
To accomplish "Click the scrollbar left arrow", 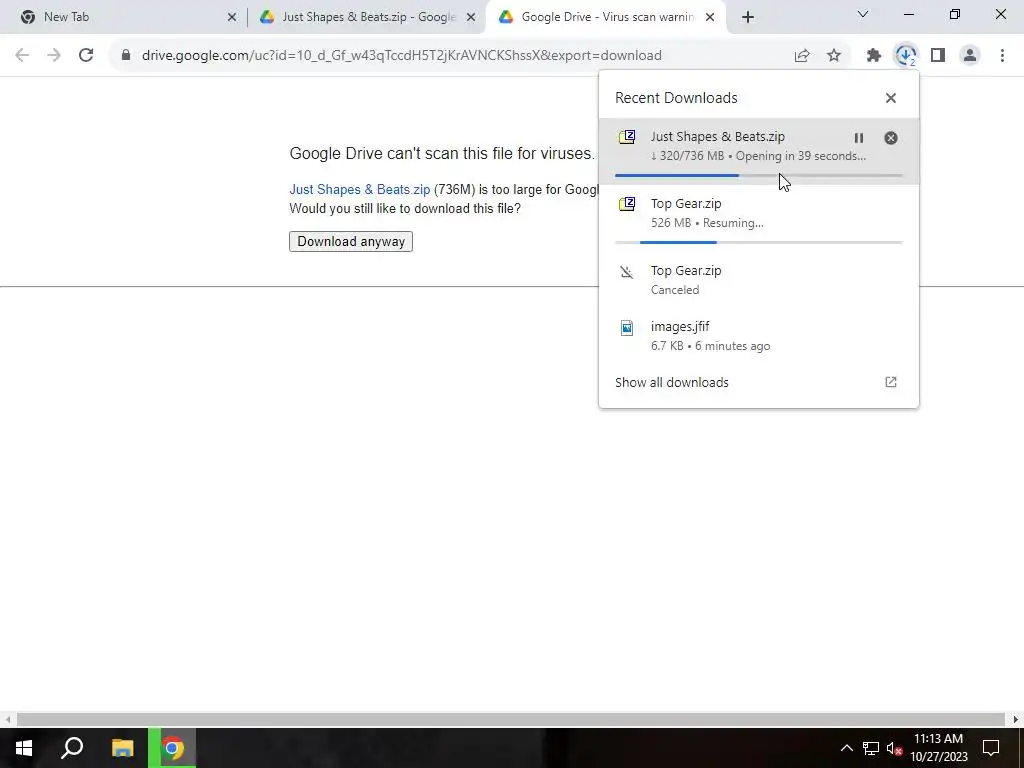I will [x=7, y=719].
